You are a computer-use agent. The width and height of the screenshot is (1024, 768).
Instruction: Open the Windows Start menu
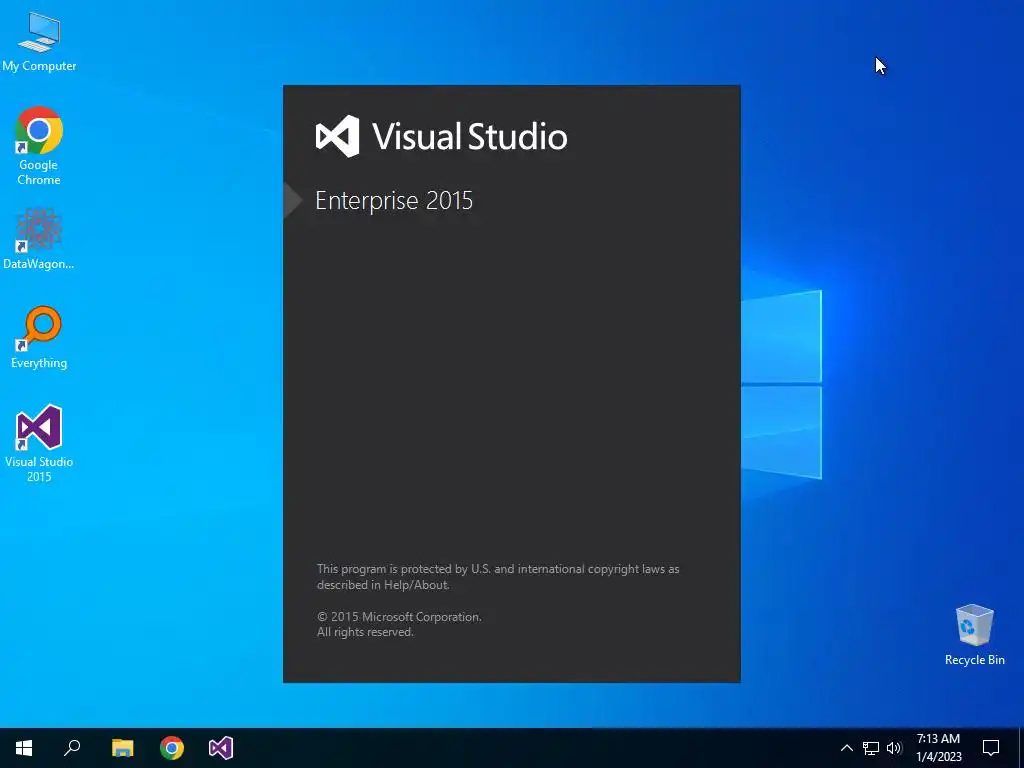[x=24, y=748]
